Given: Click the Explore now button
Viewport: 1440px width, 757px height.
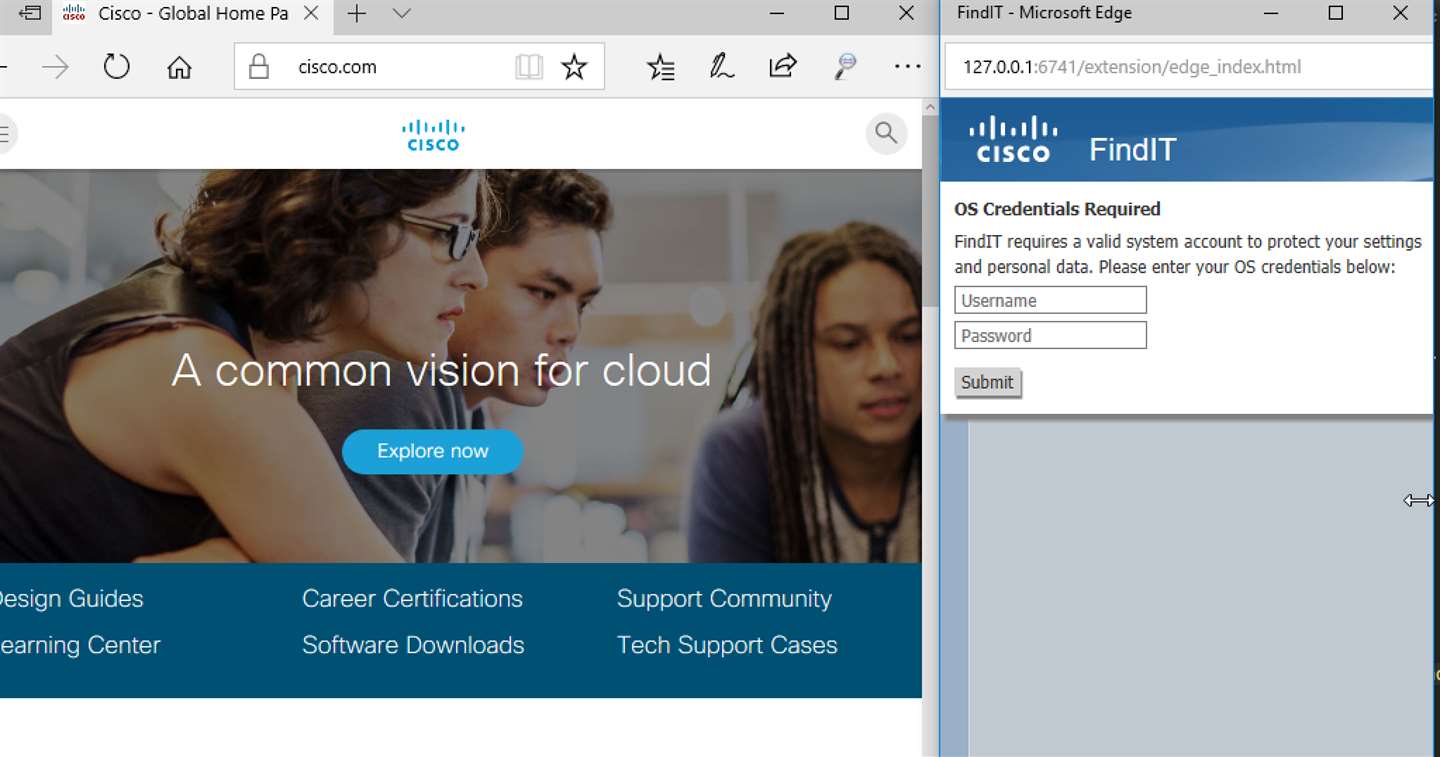Looking at the screenshot, I should (x=433, y=451).
